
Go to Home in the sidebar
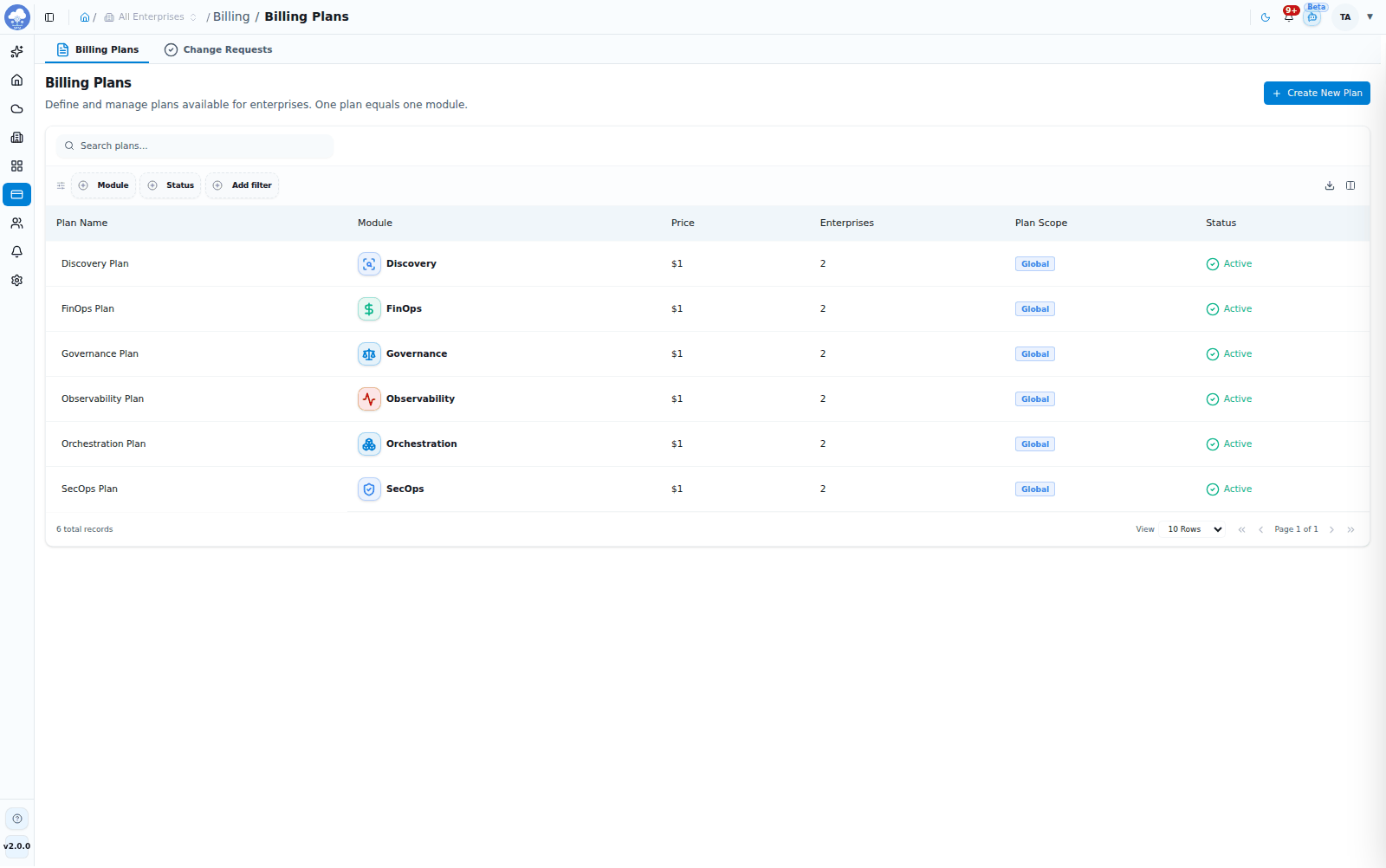[x=16, y=81]
